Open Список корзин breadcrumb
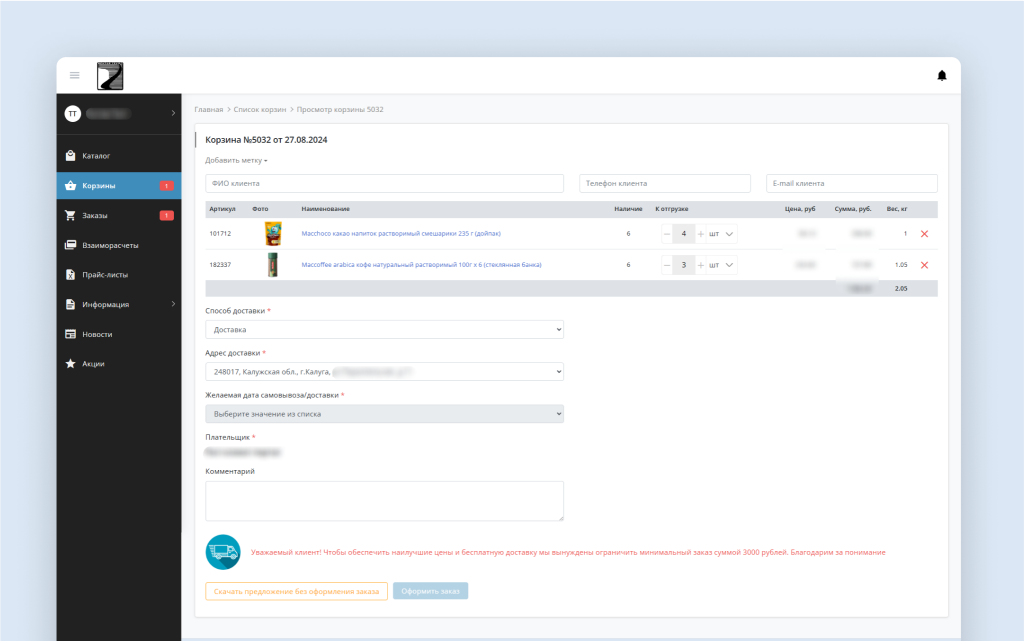The height and width of the screenshot is (641, 1024). pyautogui.click(x=260, y=110)
